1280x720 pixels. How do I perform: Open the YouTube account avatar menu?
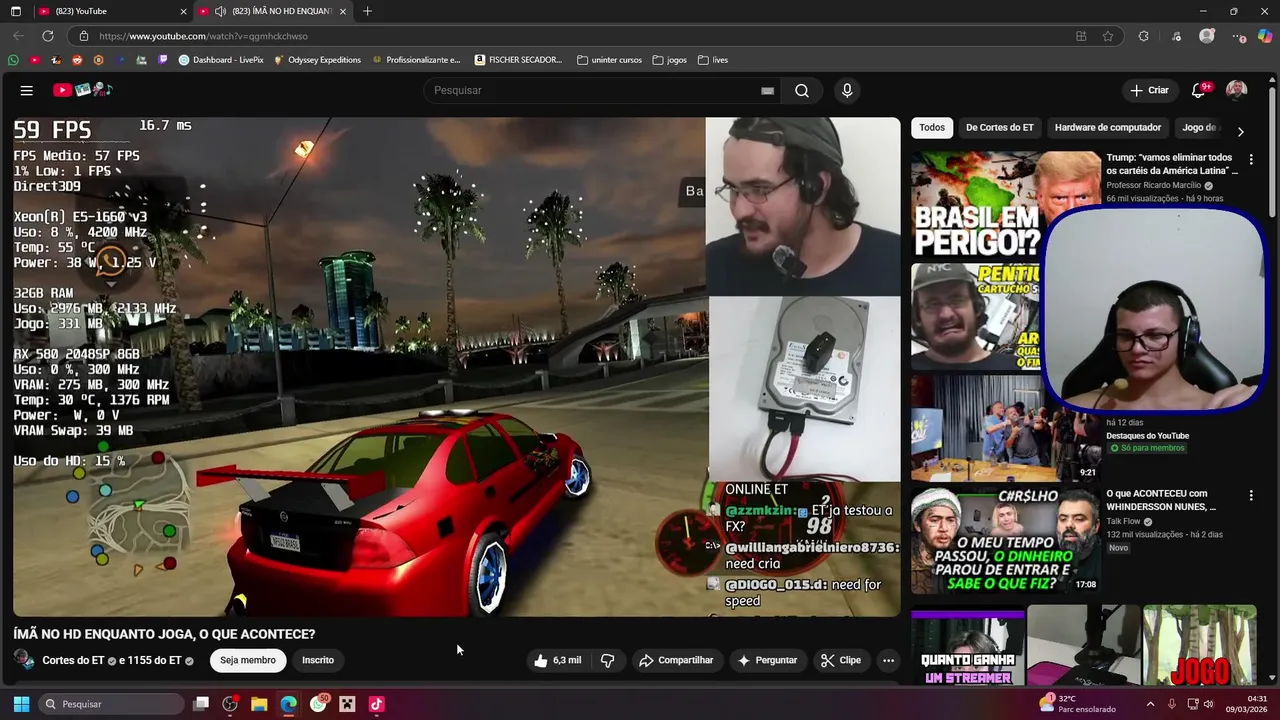tap(1236, 90)
